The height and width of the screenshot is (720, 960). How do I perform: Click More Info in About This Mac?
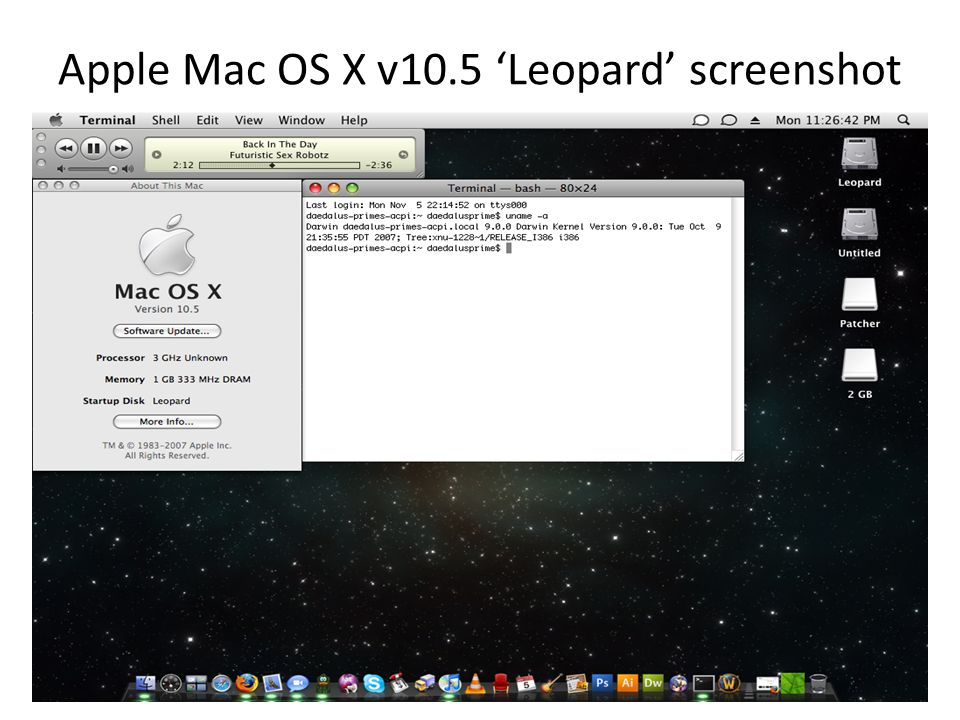click(167, 421)
